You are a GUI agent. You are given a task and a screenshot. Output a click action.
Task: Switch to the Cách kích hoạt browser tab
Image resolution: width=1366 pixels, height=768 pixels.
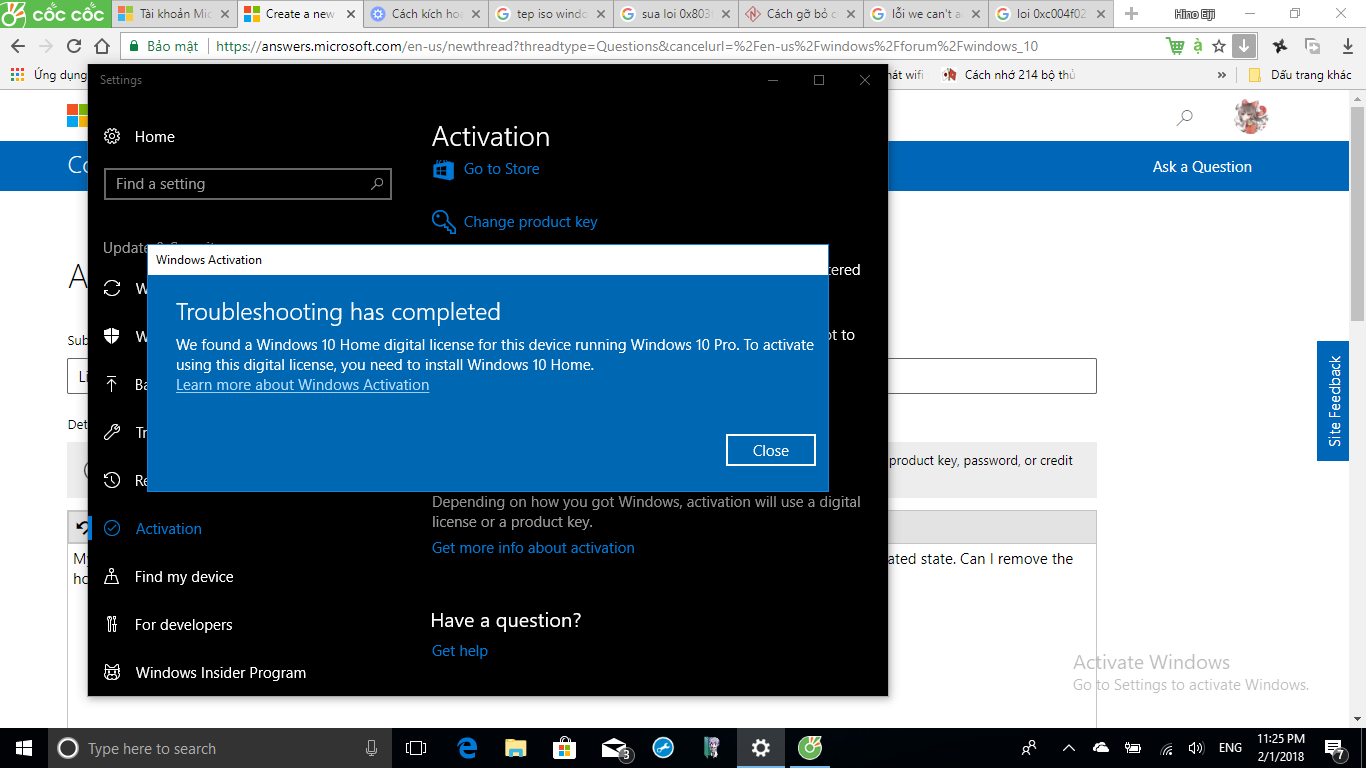(x=424, y=14)
